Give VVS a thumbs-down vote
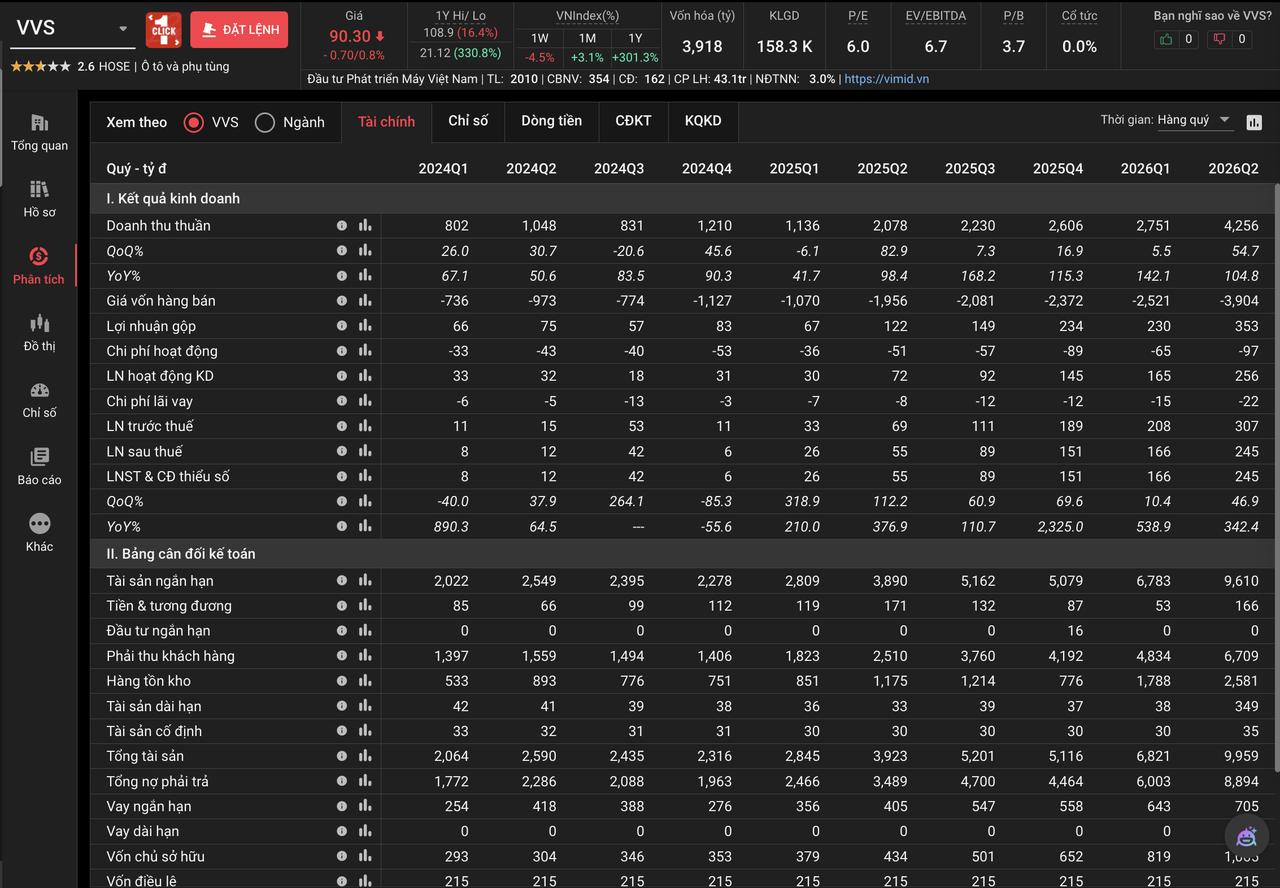 (1219, 40)
